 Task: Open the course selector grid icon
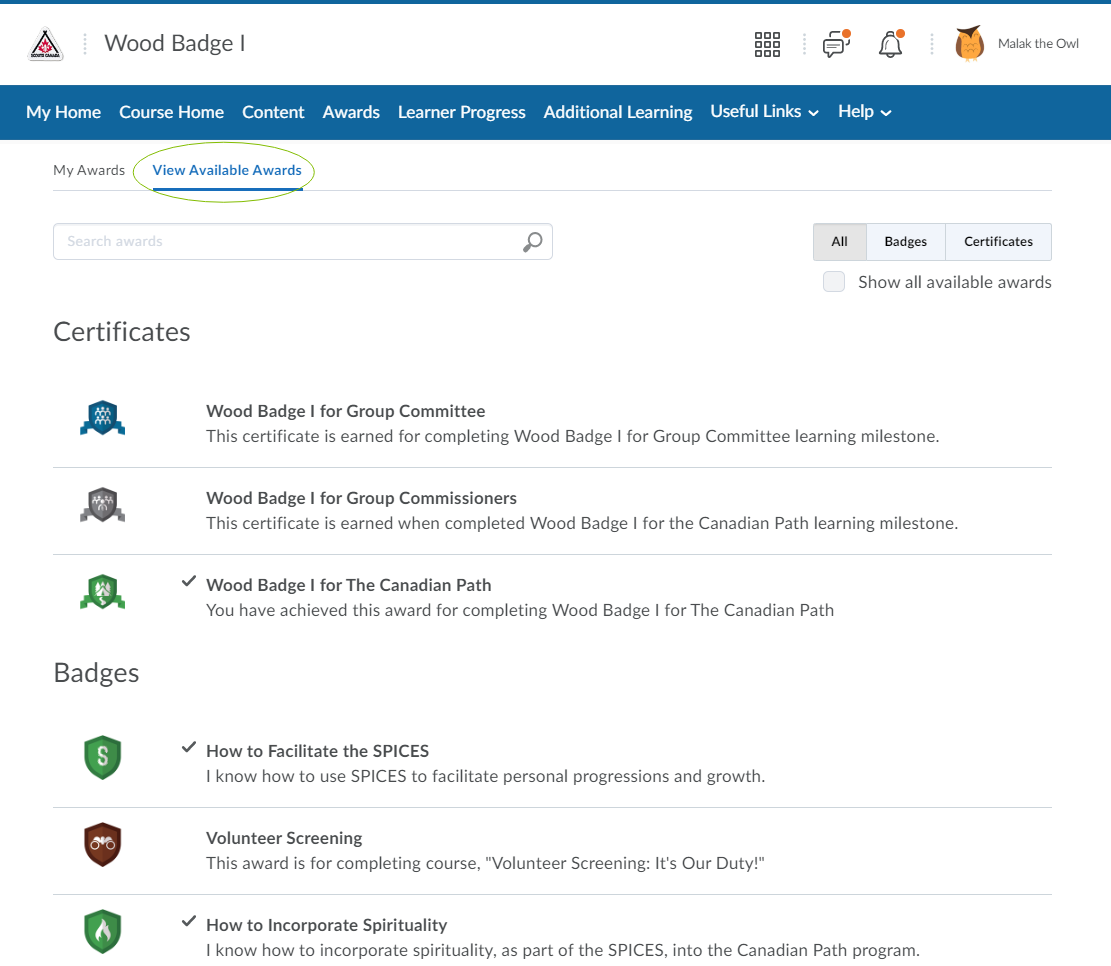click(767, 44)
